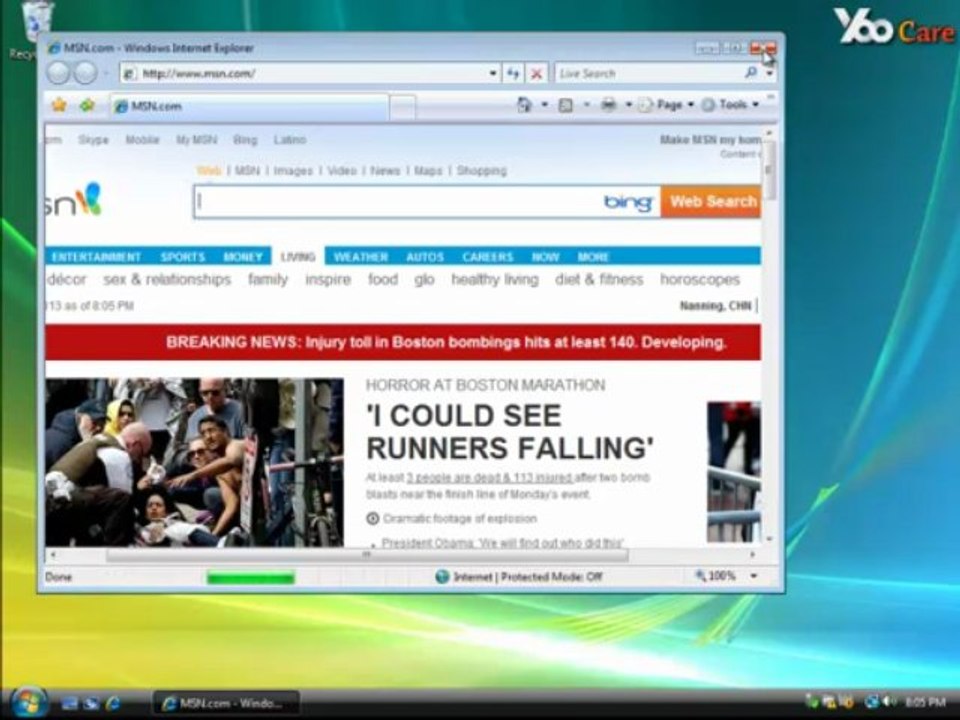Click the Print toolbar icon
960x720 pixels.
point(608,105)
